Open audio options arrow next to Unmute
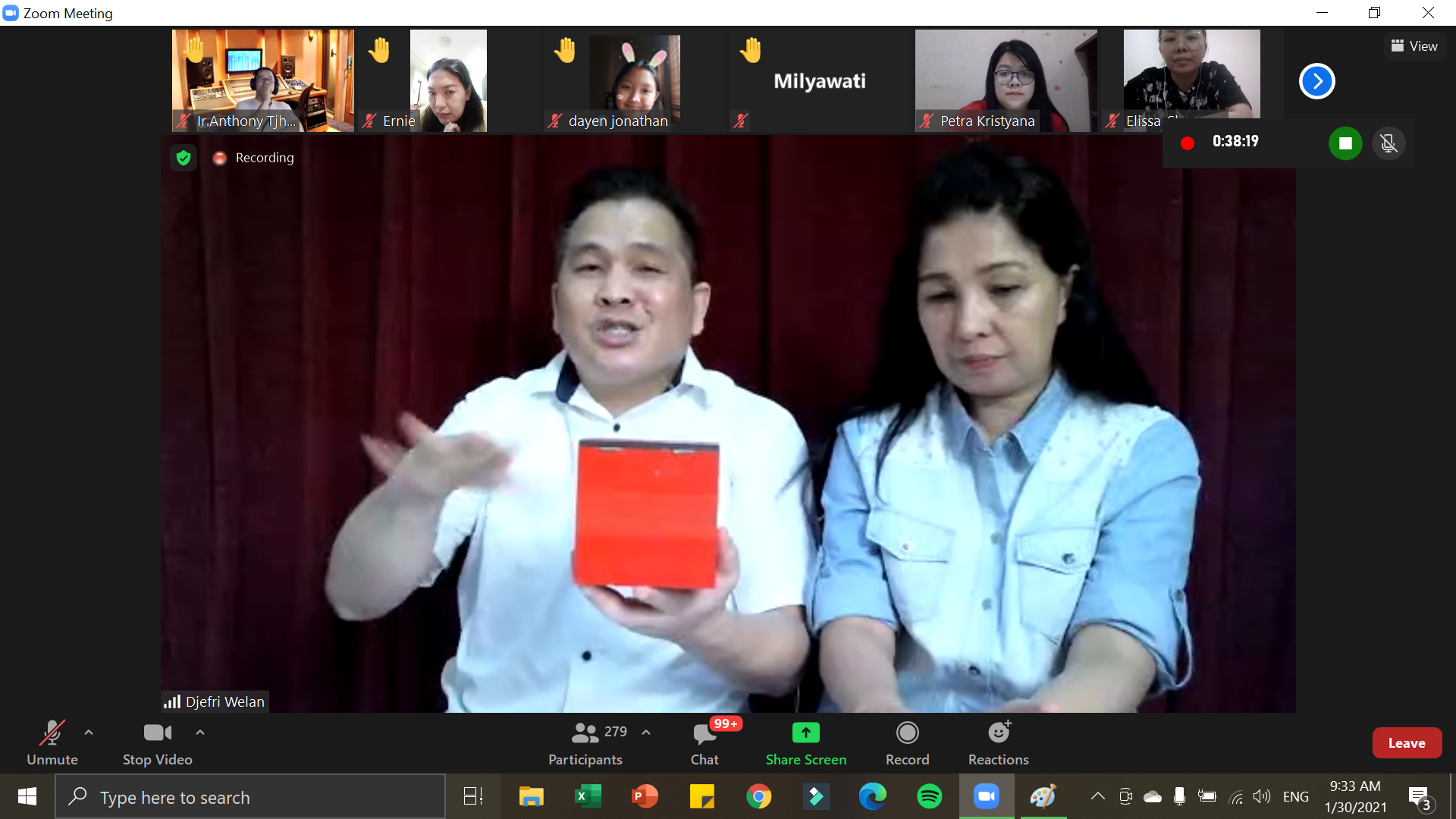The width and height of the screenshot is (1456, 819). 89,733
